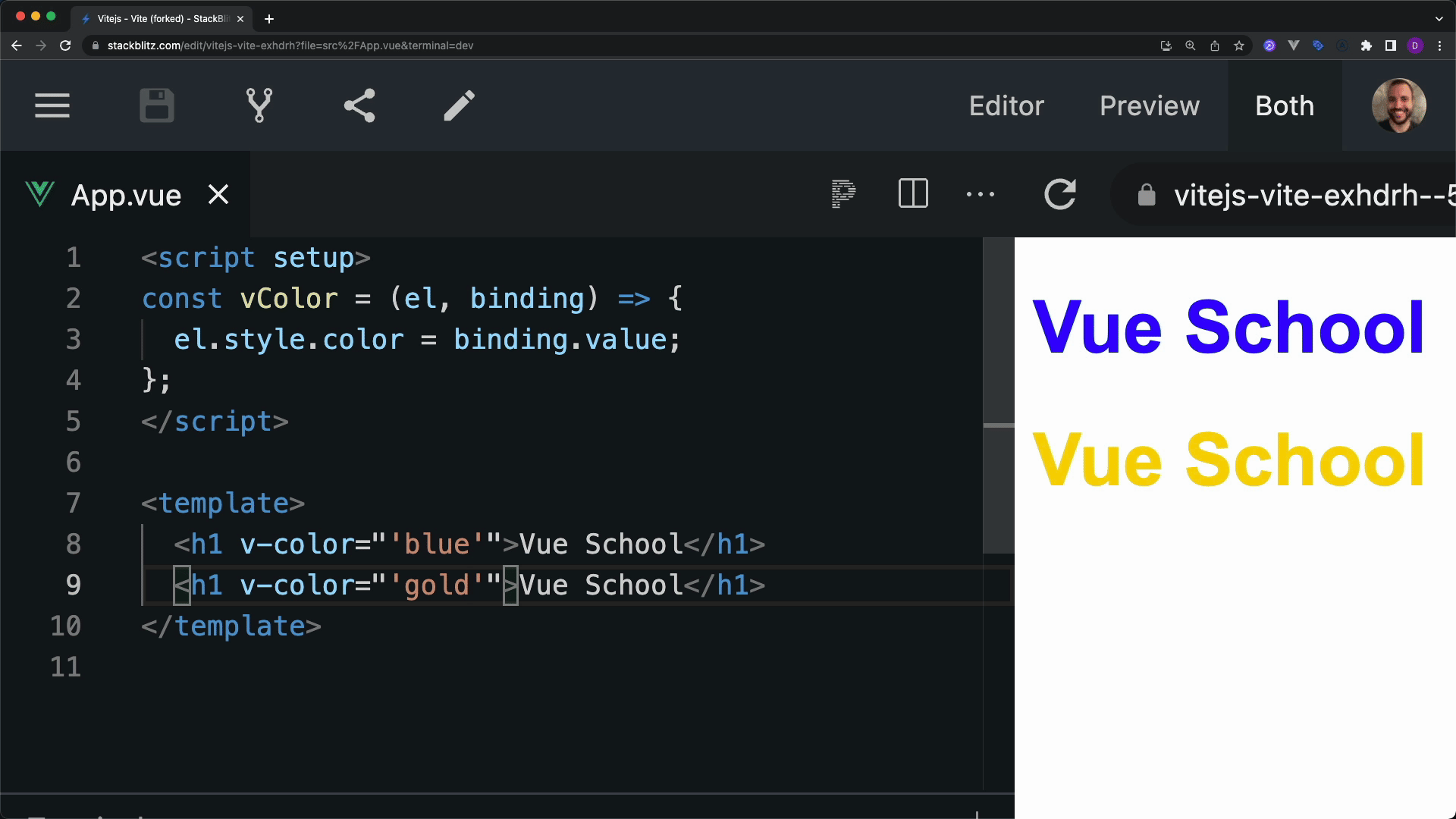
Task: Toggle the Chrome side panel
Action: coord(1391,45)
